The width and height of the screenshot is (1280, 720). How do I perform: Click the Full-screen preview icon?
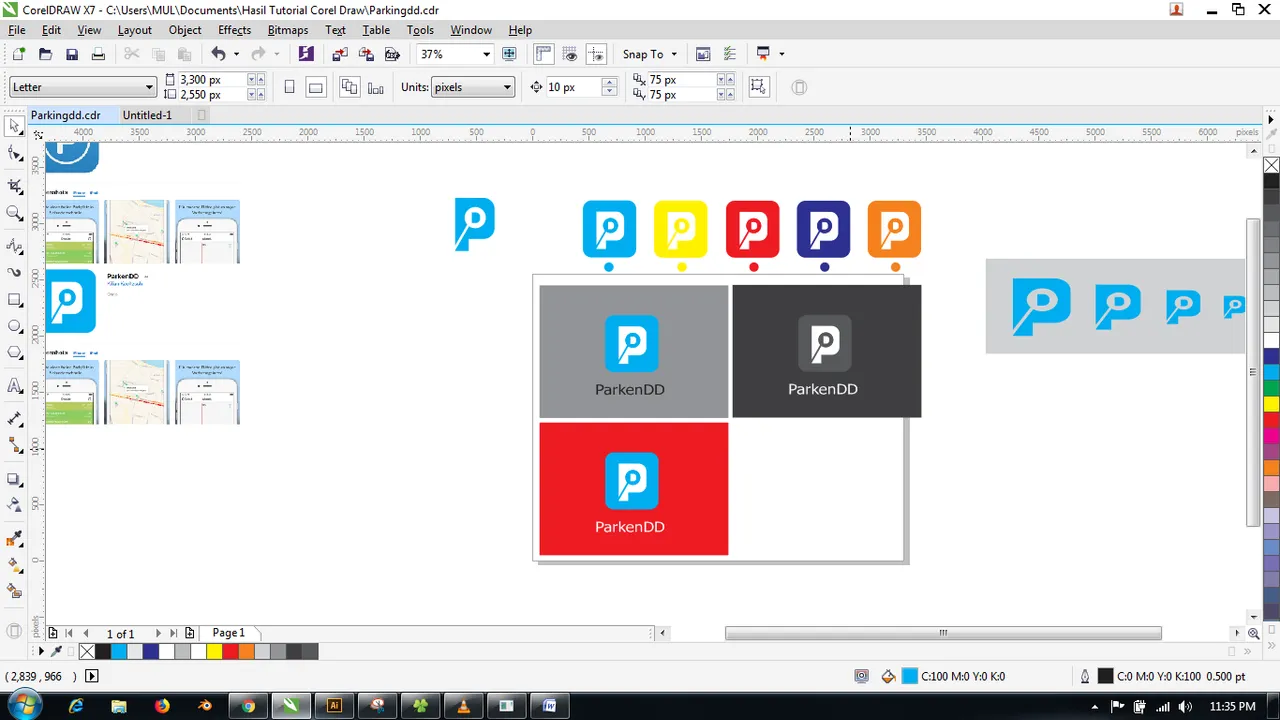[x=509, y=54]
